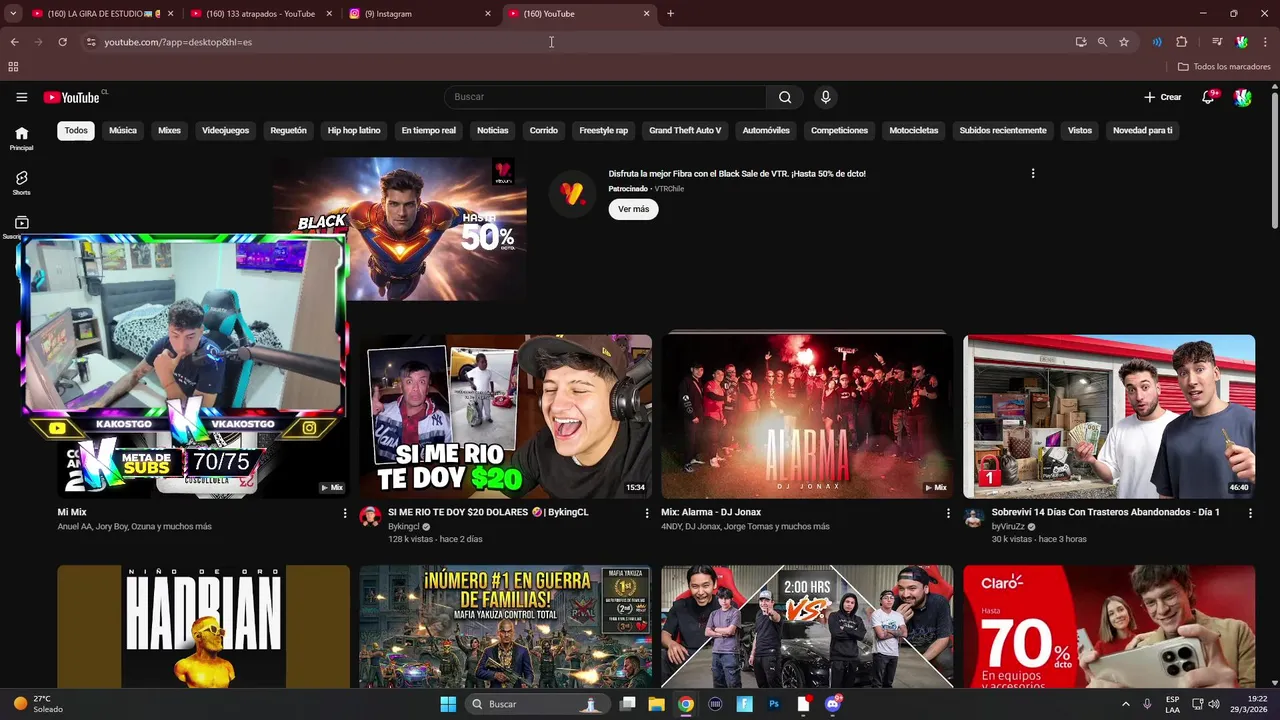Open Discord from the taskbar
The width and height of the screenshot is (1280, 720).
833,704
